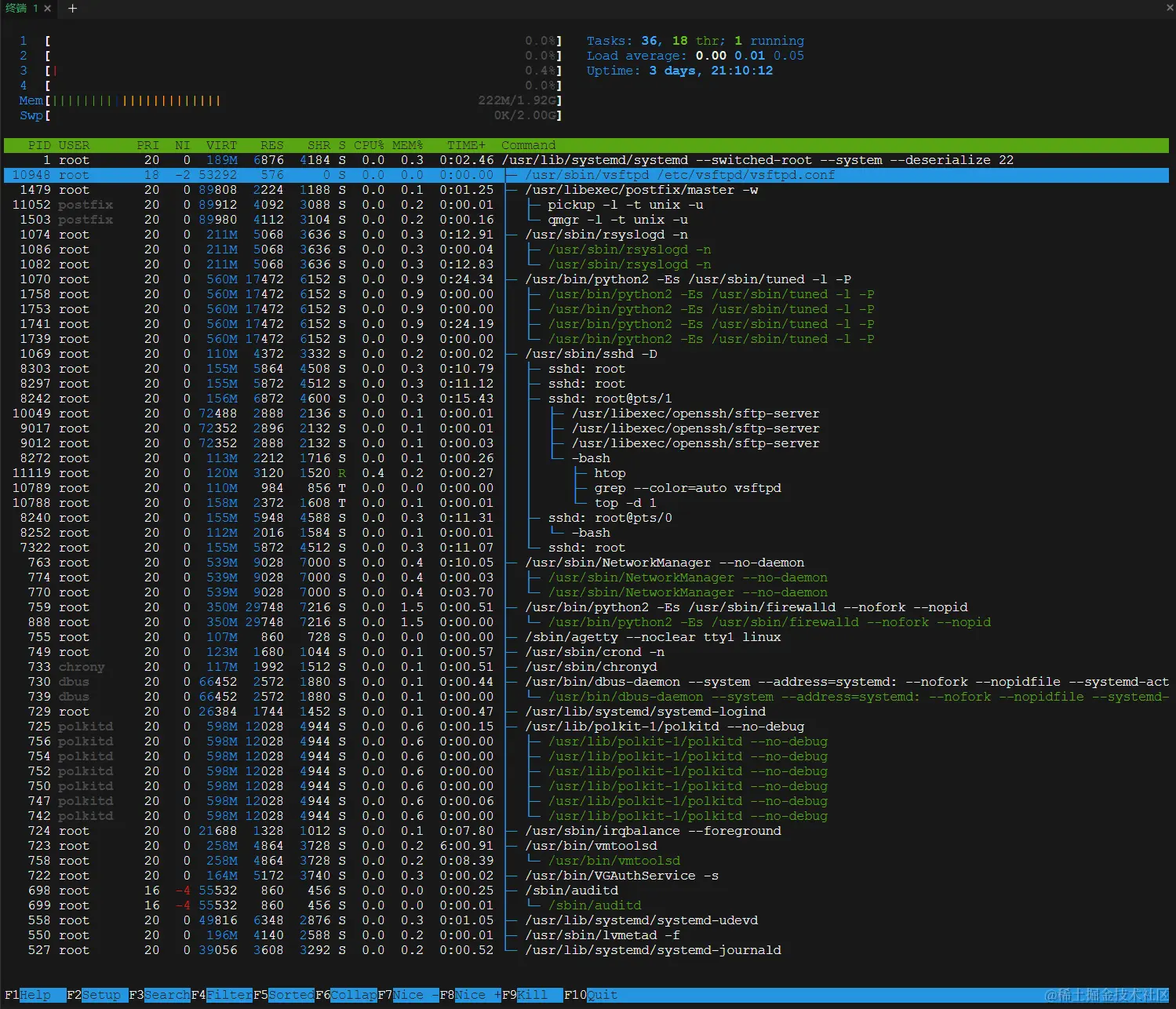Select the polkitd parent process PID 725
Viewport: 1176px width, 1009px height.
[586, 727]
